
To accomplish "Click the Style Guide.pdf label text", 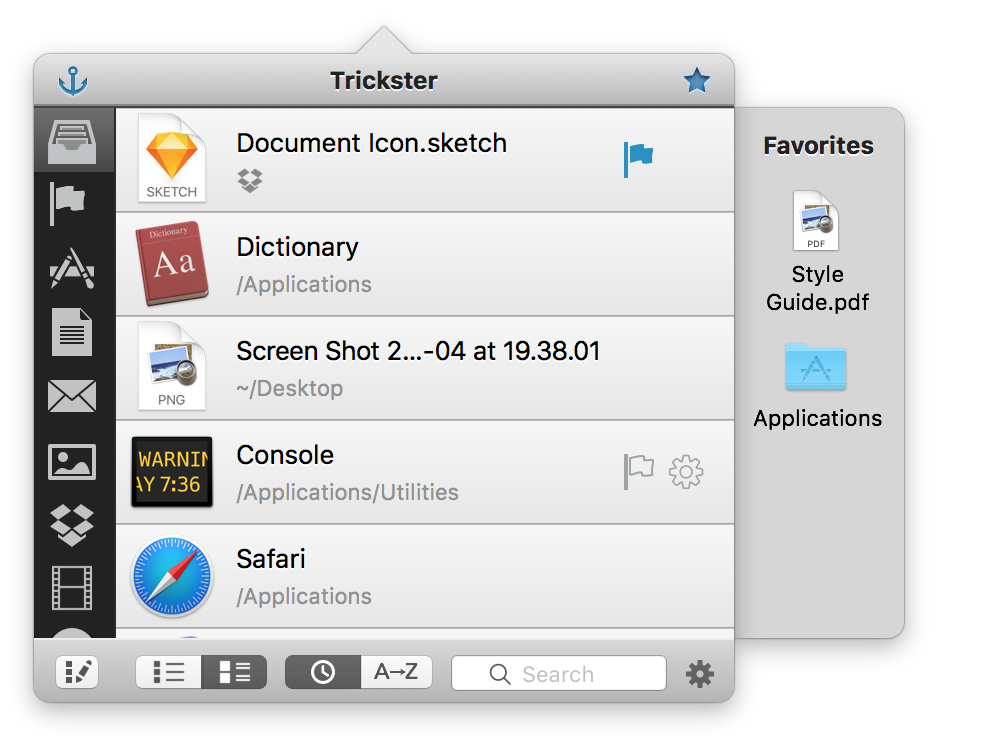I will point(817,288).
